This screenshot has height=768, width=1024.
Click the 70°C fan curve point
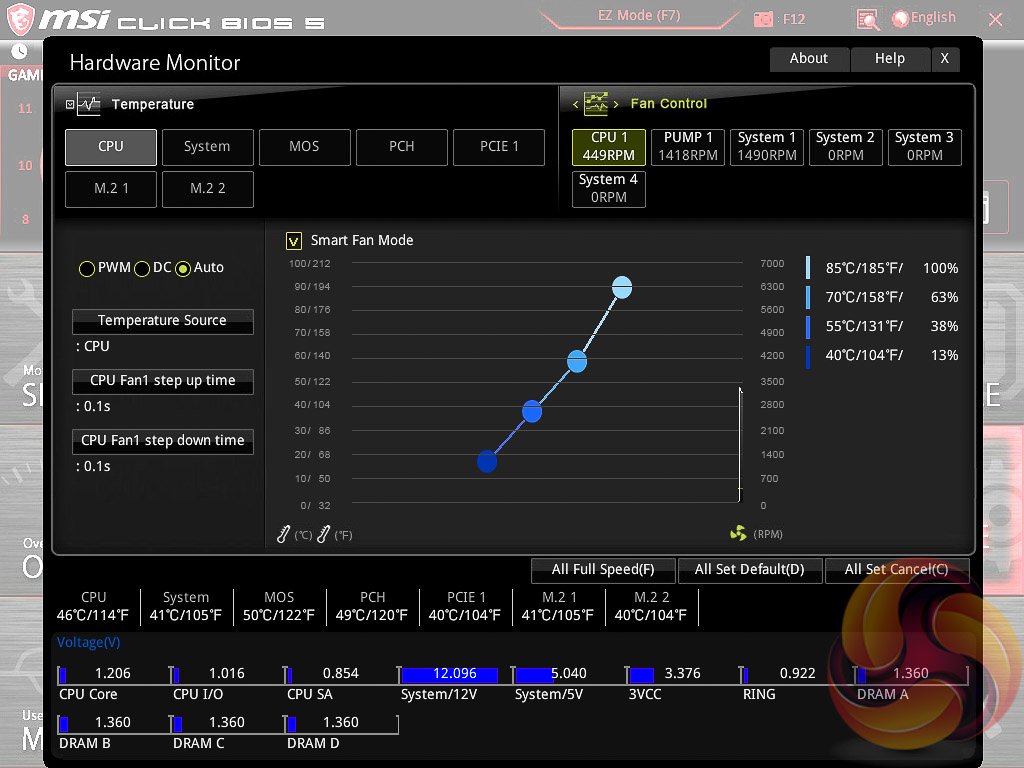point(577,361)
